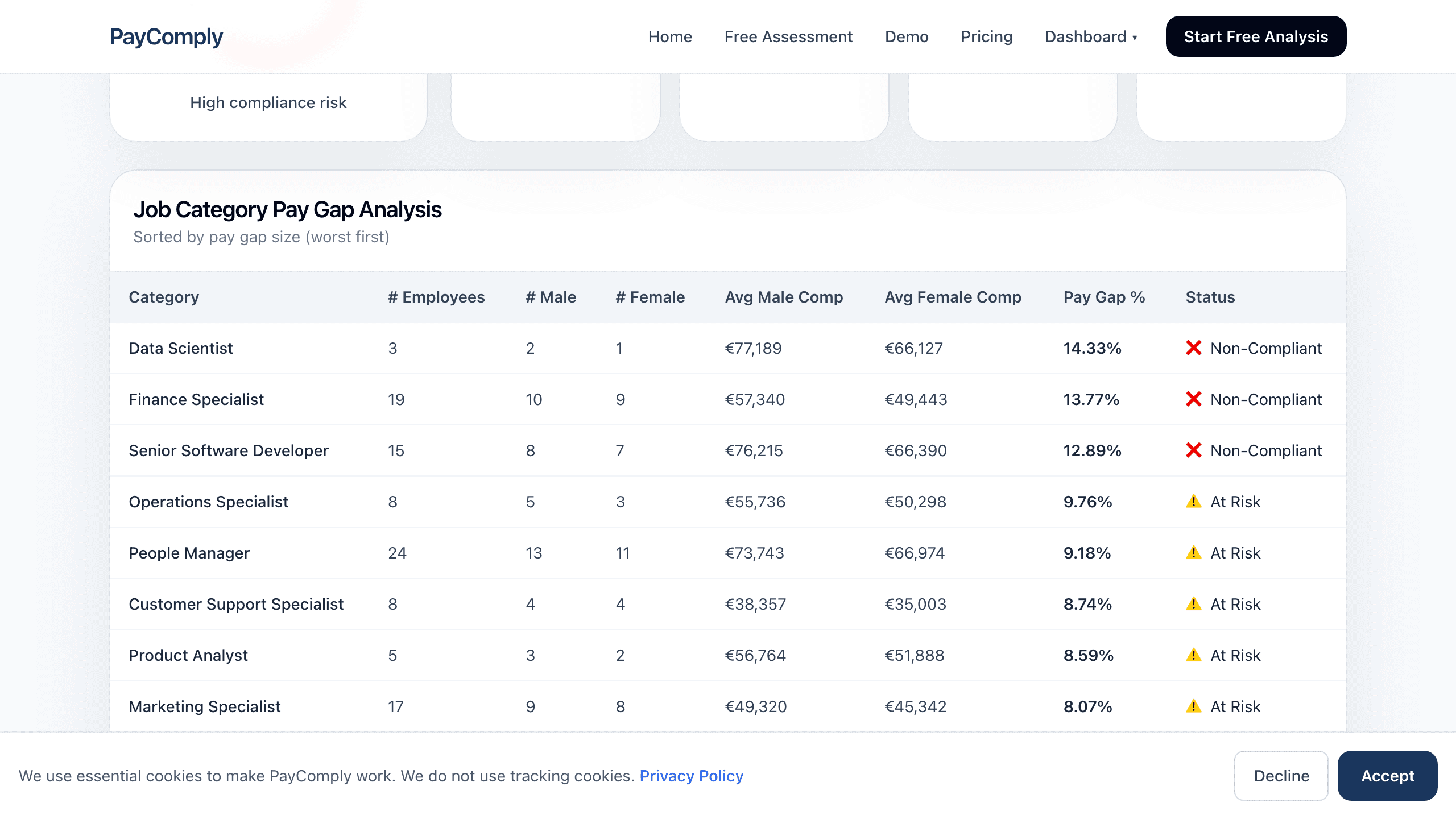The height and width of the screenshot is (819, 1456).
Task: Accept the cookie notice
Action: click(x=1387, y=776)
